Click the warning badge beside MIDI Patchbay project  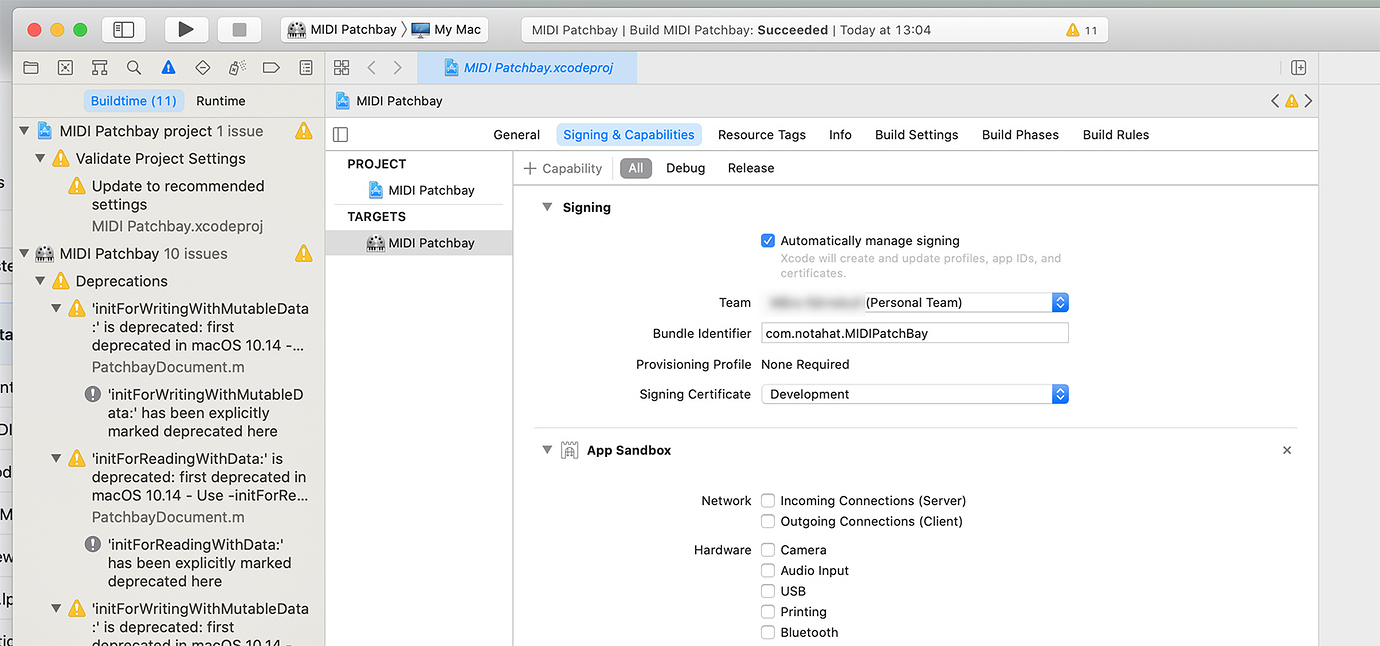coord(303,131)
